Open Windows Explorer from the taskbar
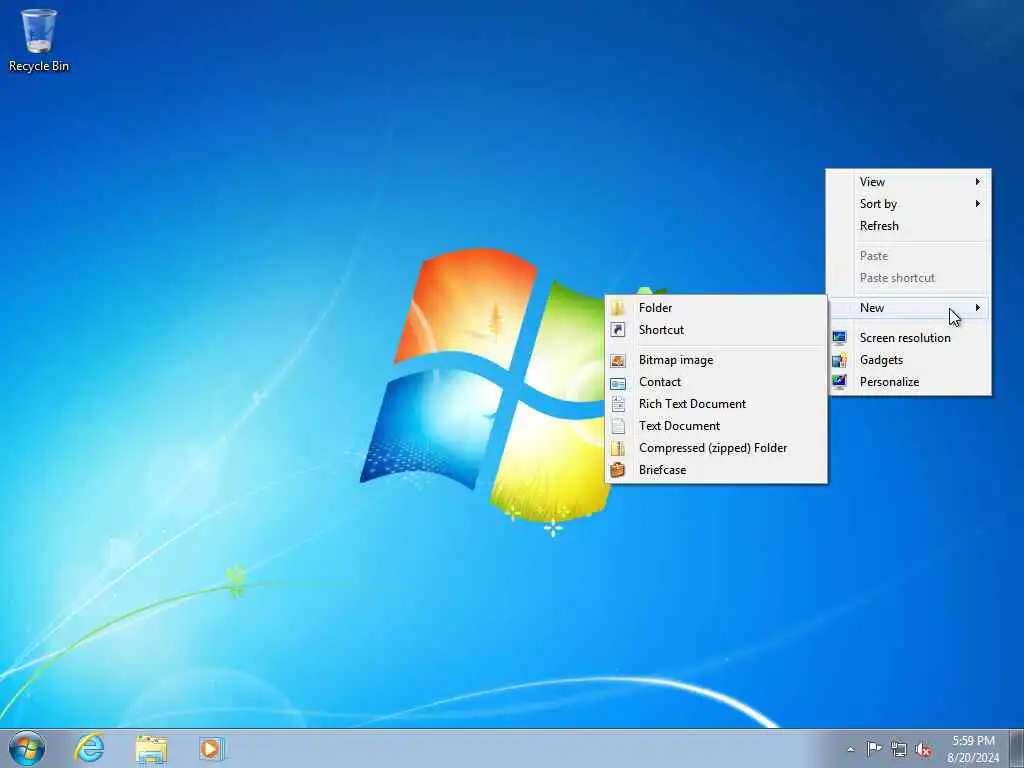The height and width of the screenshot is (768, 1024). (x=151, y=749)
